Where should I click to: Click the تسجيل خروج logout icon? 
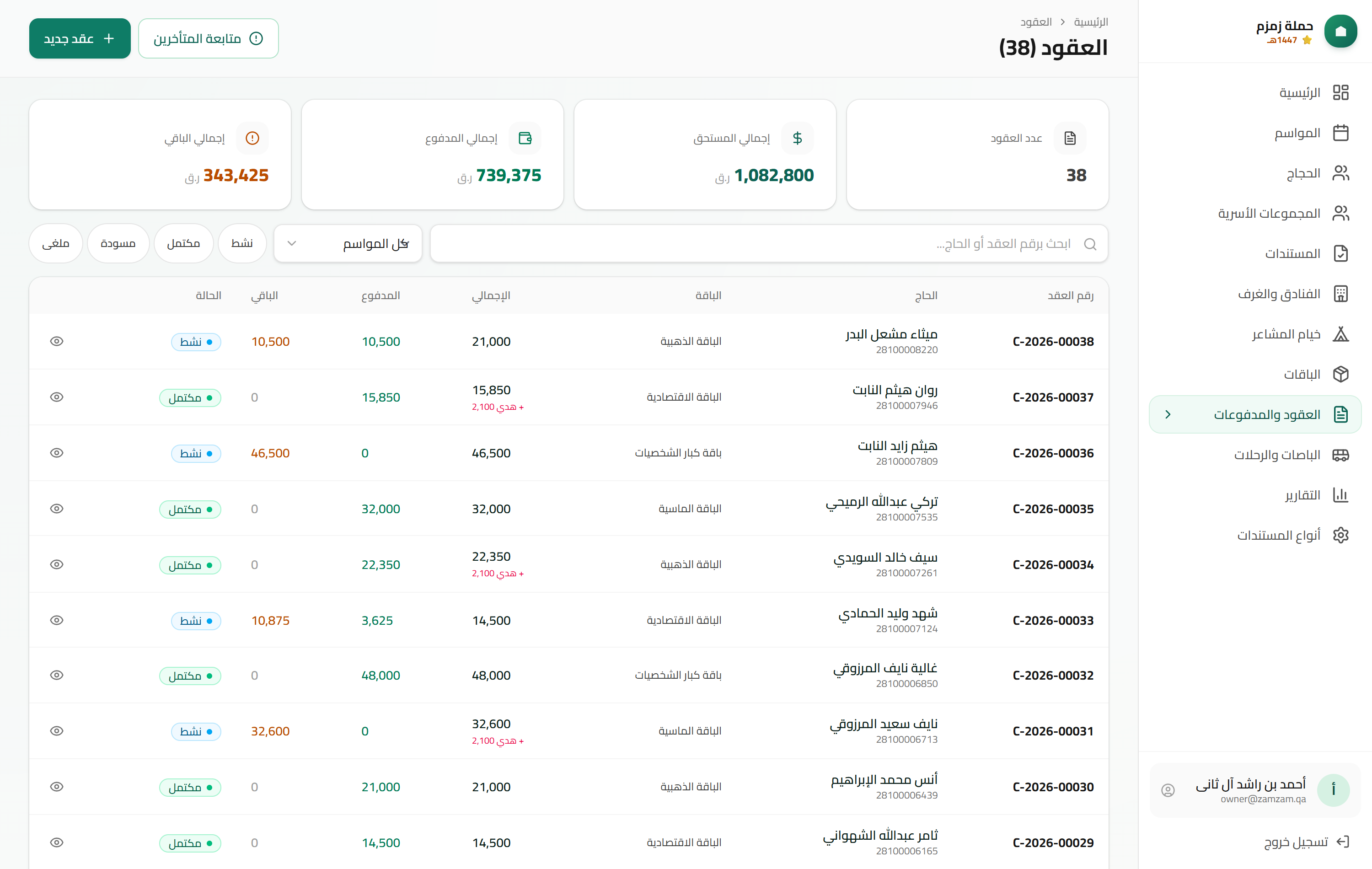[x=1343, y=842]
